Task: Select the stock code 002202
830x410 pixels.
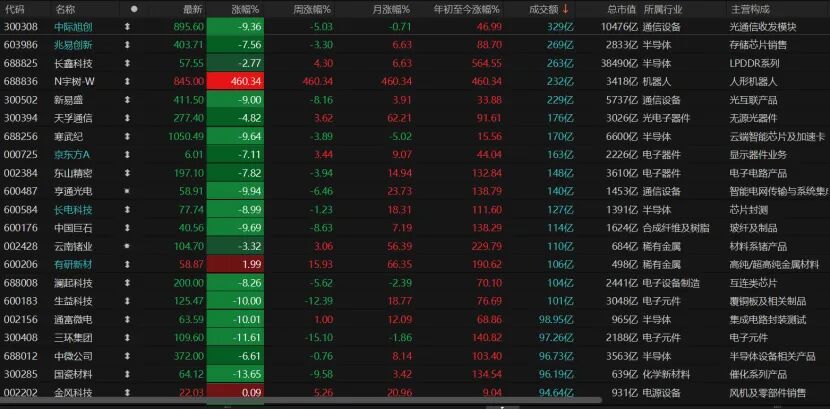Action: (x=21, y=393)
